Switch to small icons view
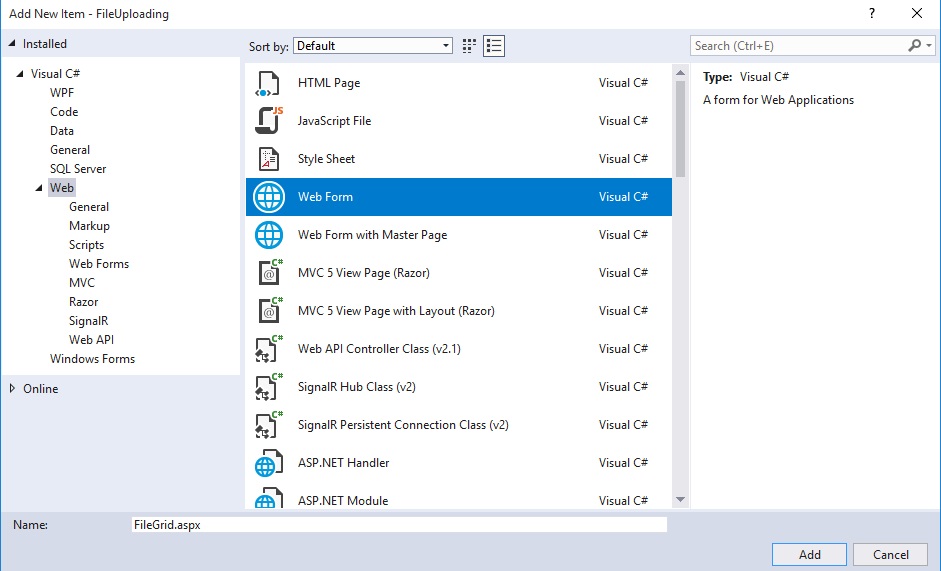Viewport: 941px width, 571px height. (x=470, y=46)
